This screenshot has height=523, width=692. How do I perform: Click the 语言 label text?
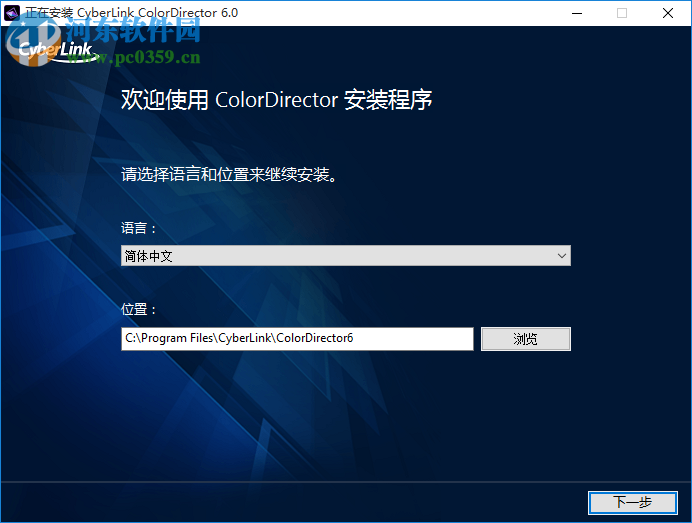(x=138, y=228)
